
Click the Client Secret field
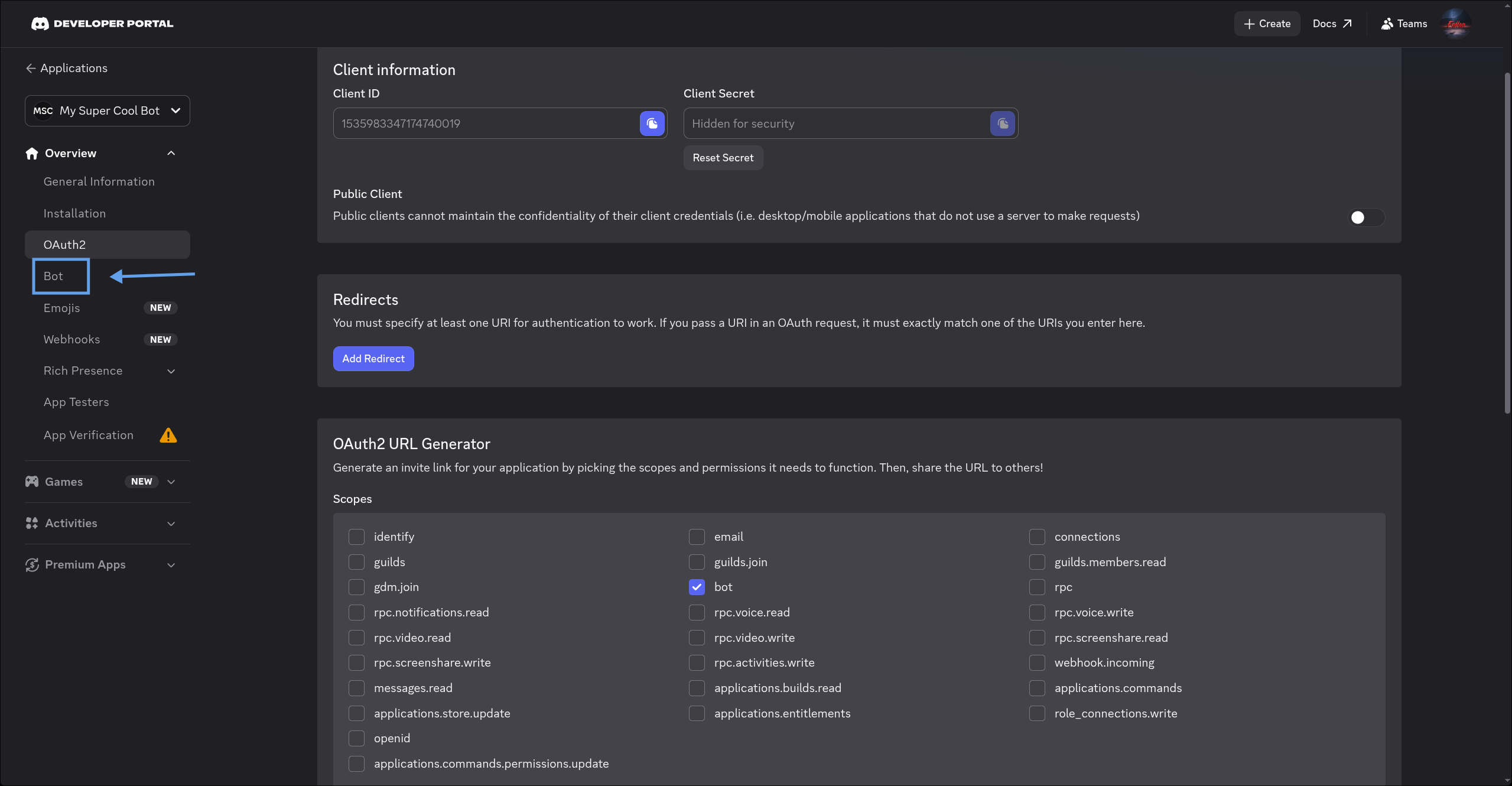(851, 124)
